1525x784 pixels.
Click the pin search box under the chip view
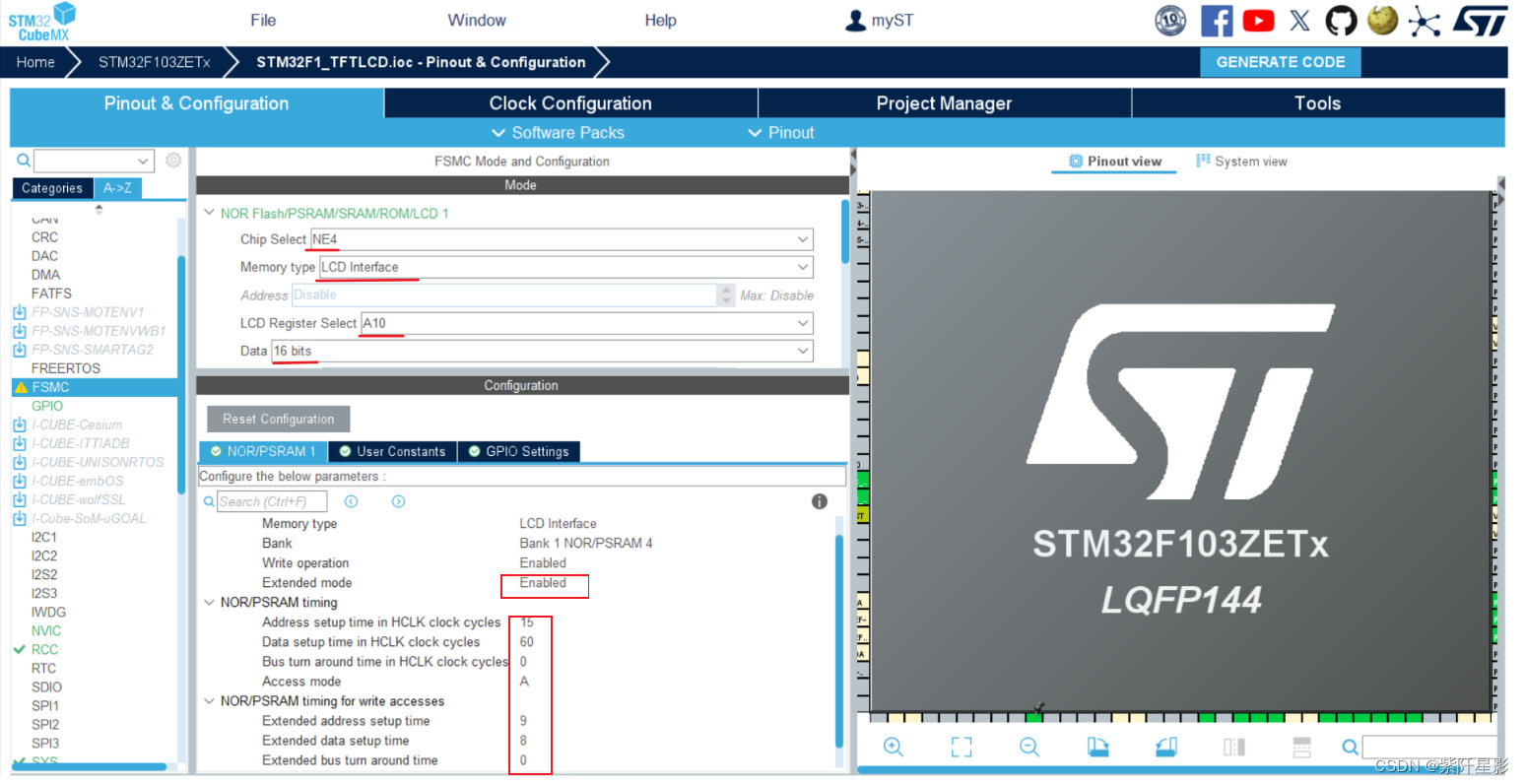(x=1429, y=747)
